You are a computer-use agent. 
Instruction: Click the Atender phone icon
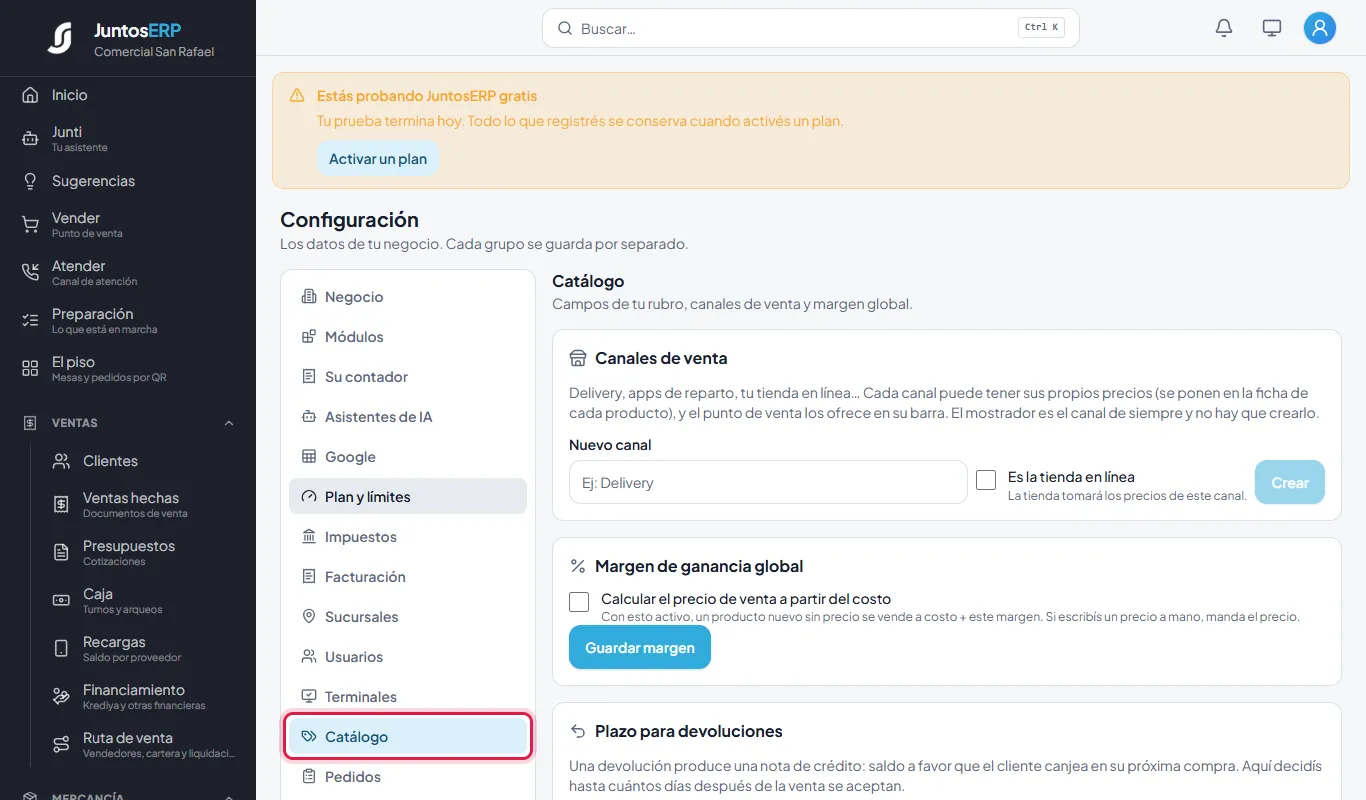pos(30,273)
